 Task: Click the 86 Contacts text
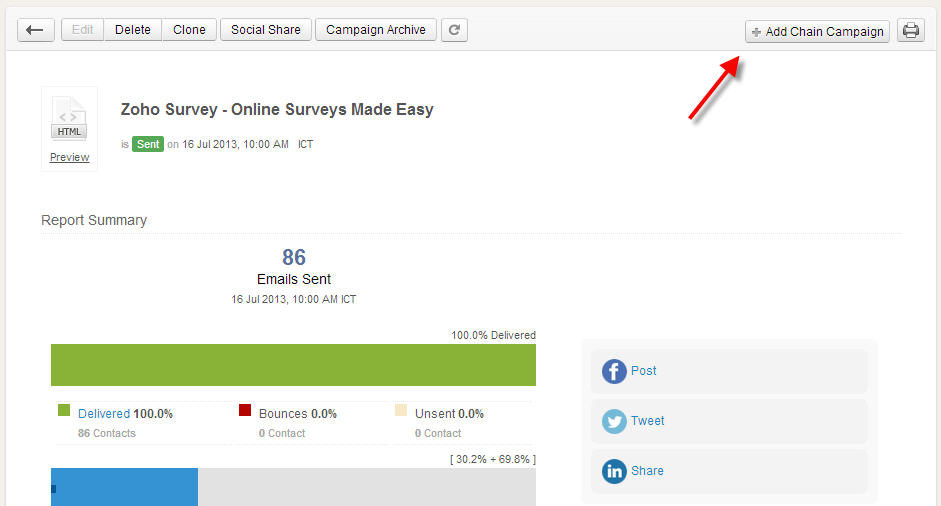(107, 433)
